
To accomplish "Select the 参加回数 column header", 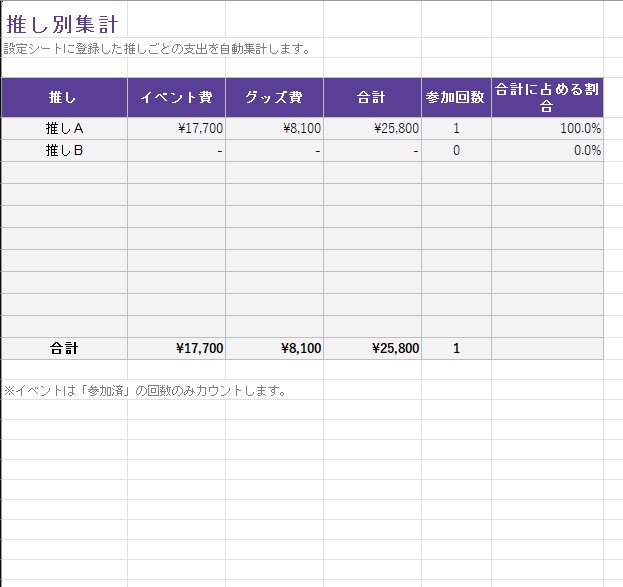I will coord(457,97).
